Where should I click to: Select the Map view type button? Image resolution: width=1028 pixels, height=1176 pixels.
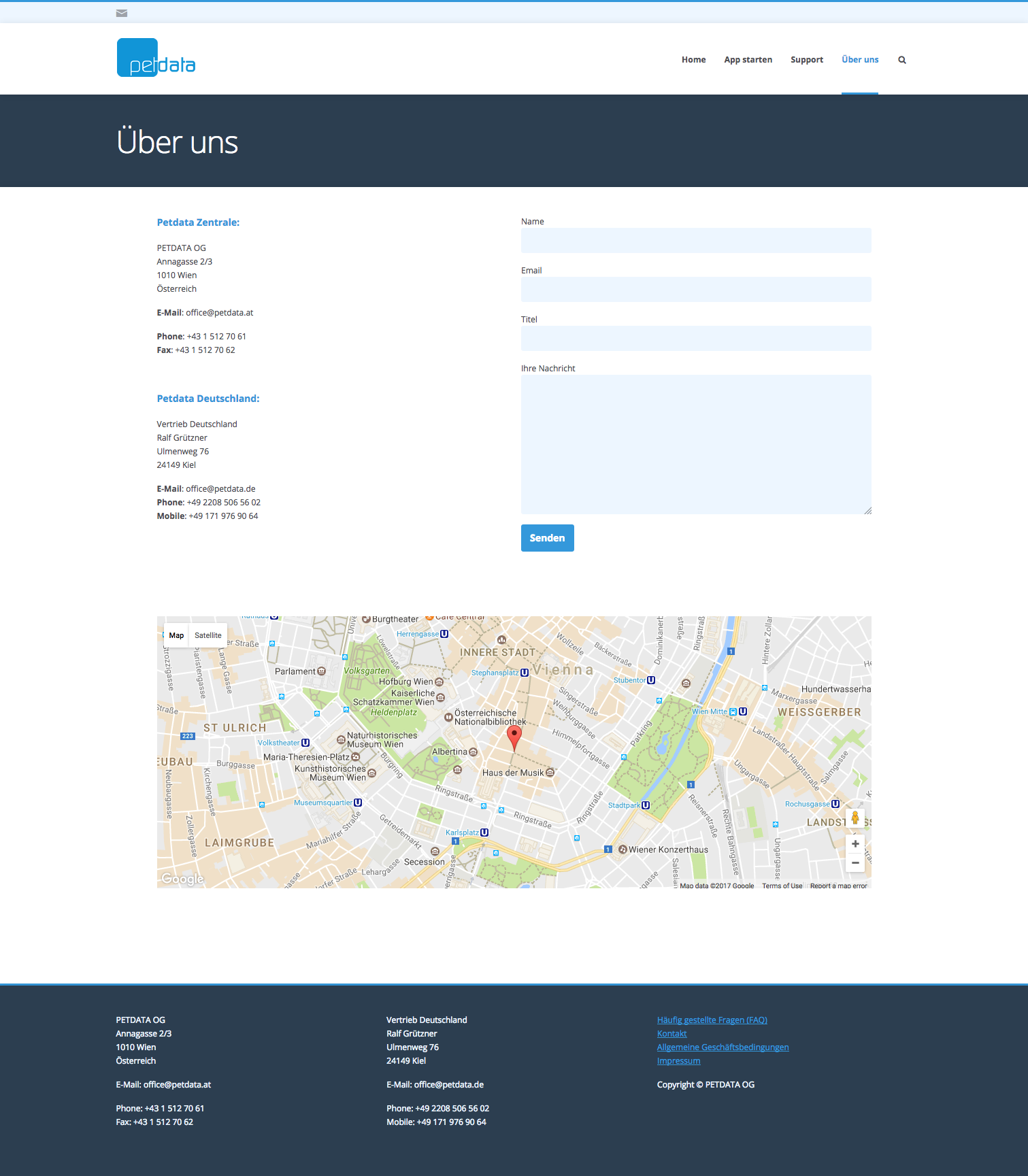(176, 635)
